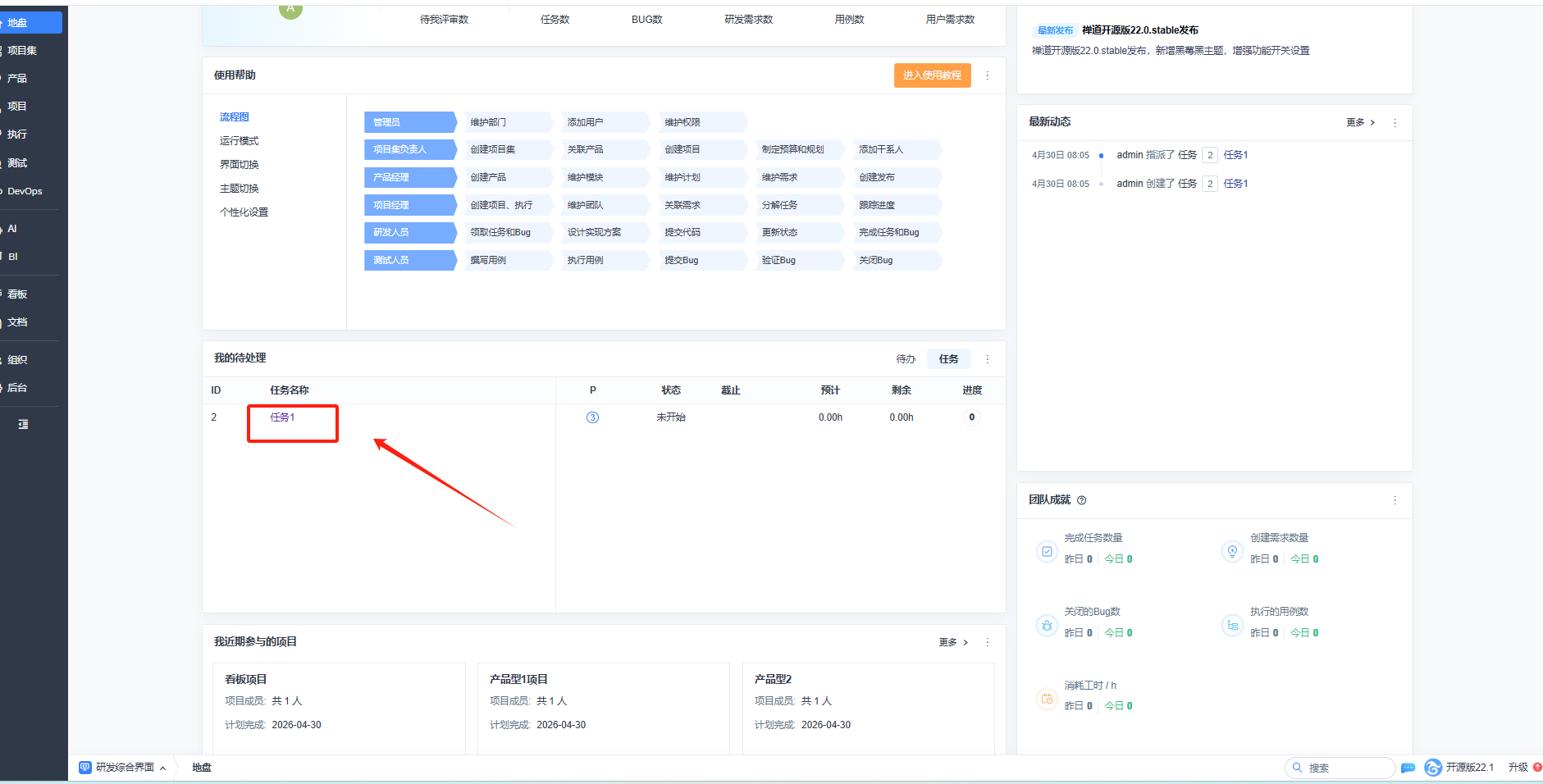Screen dimensions: 1543x784
Task: Open the 产品型2 project card
Action: pos(869,709)
